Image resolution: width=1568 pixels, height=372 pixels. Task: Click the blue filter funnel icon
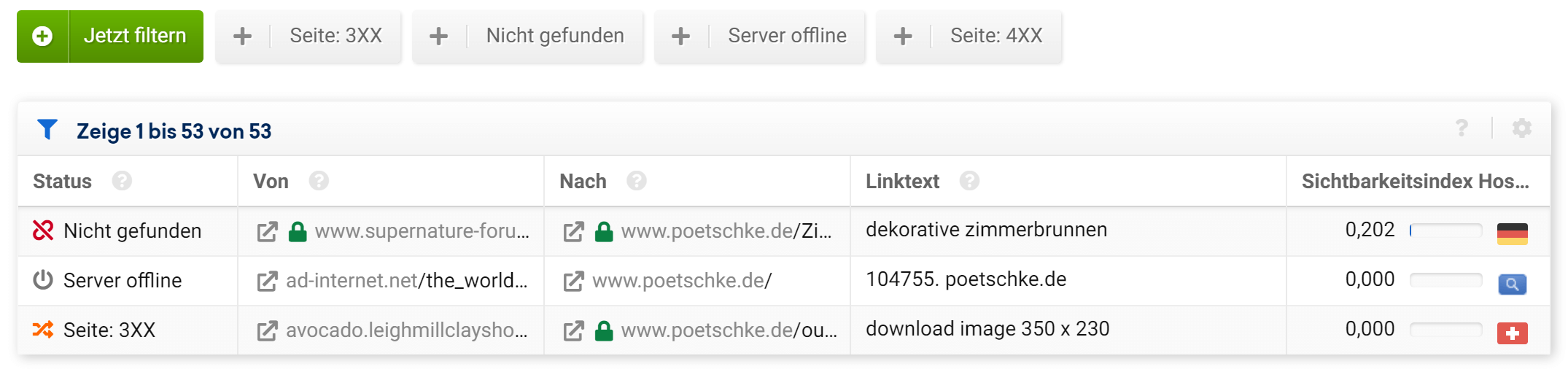pyautogui.click(x=47, y=130)
